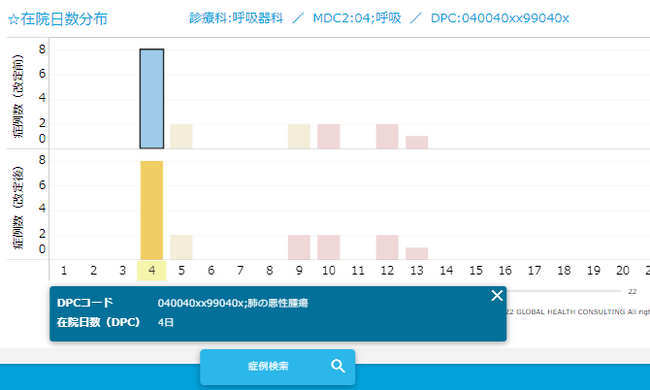Click the 040040xx99040x;肺の悪性腫瘍 value

(233, 303)
